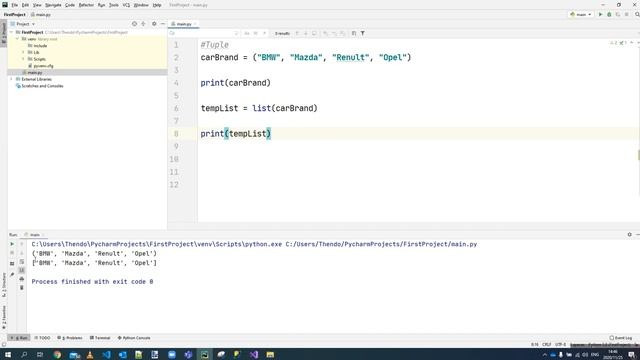Click main.py breadcrumb in navigation bar
640x360 pixels.
[41, 14]
